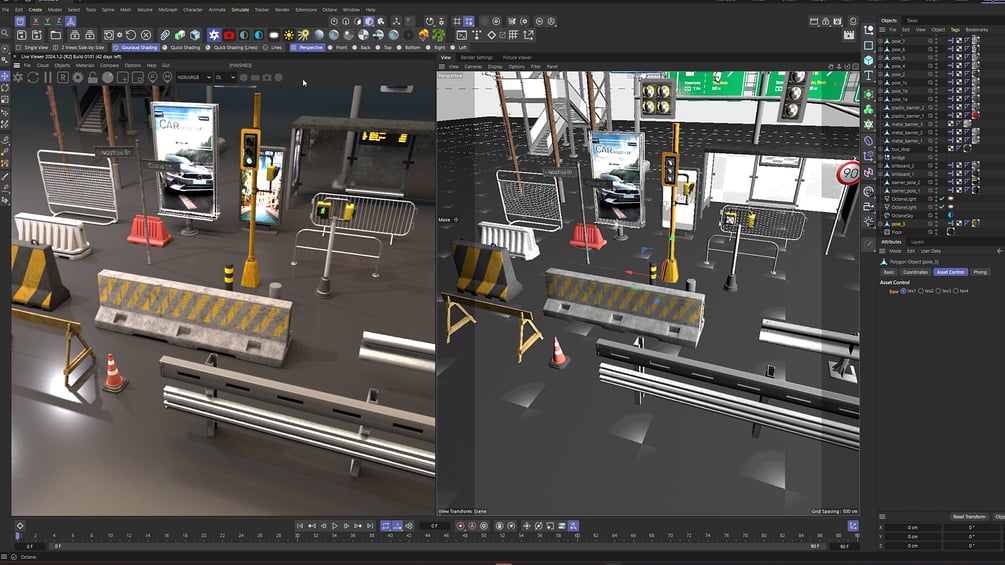Open the HDR/sRGB color space dropdown
Image resolution: width=1005 pixels, height=565 pixels.
(x=194, y=78)
